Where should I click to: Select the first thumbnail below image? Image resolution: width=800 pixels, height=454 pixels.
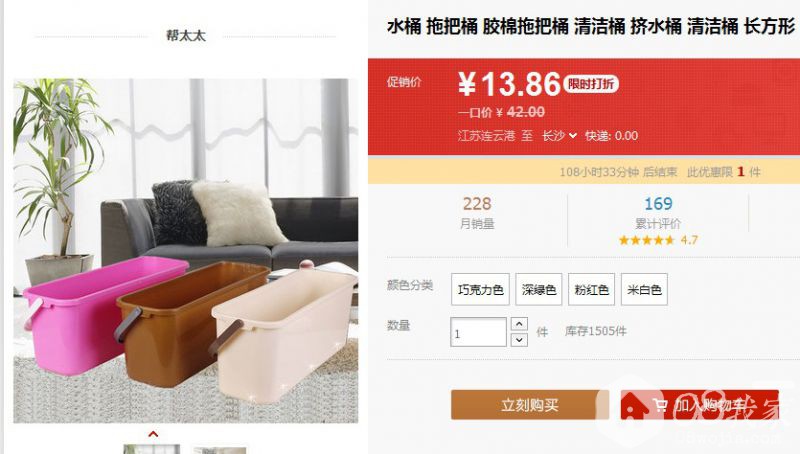[152, 449]
